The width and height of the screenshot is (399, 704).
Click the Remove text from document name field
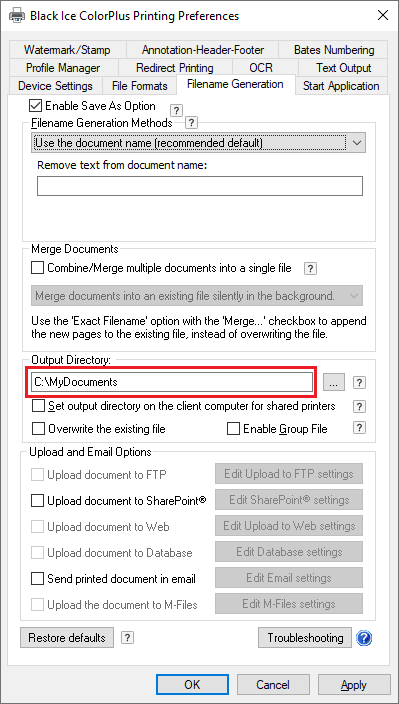(x=200, y=186)
